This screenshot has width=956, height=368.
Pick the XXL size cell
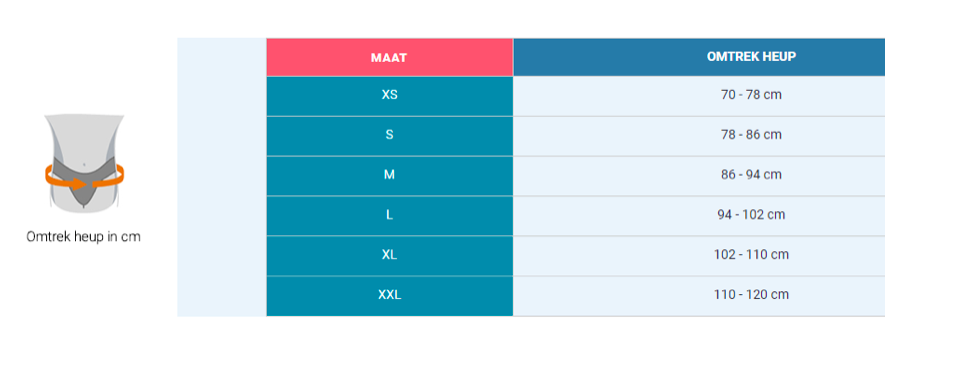[390, 295]
